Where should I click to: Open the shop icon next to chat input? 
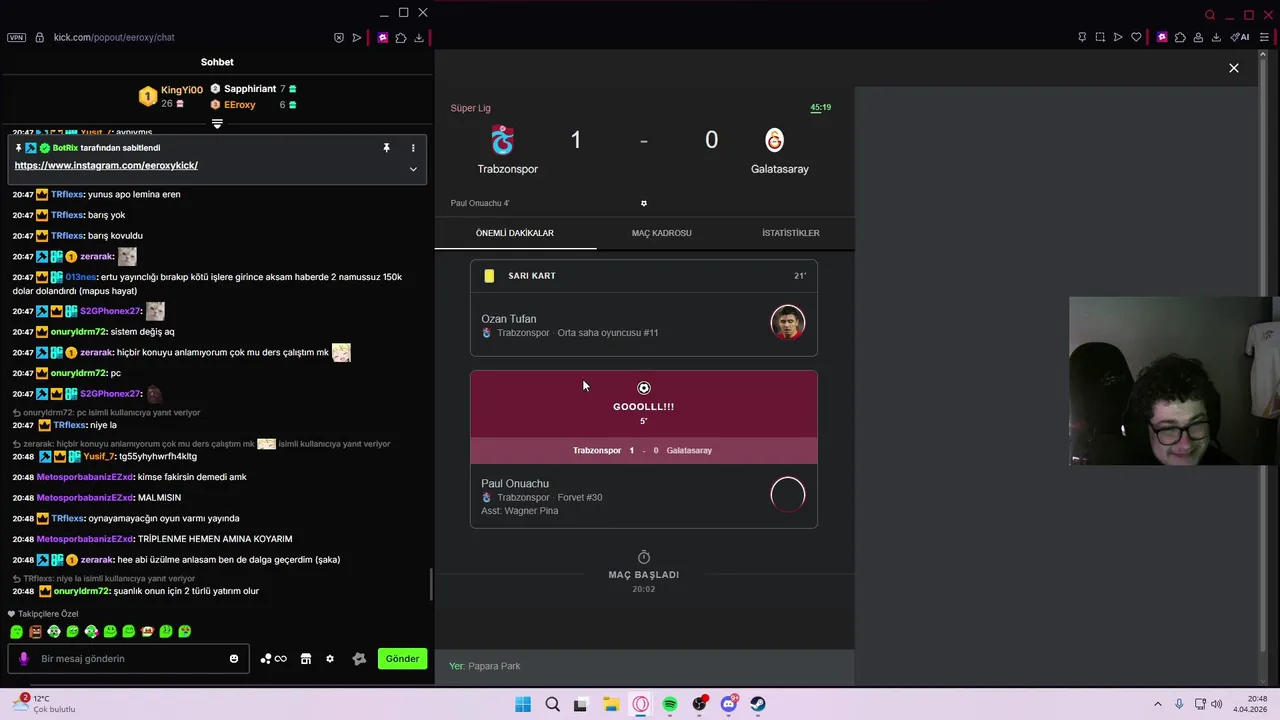(306, 659)
